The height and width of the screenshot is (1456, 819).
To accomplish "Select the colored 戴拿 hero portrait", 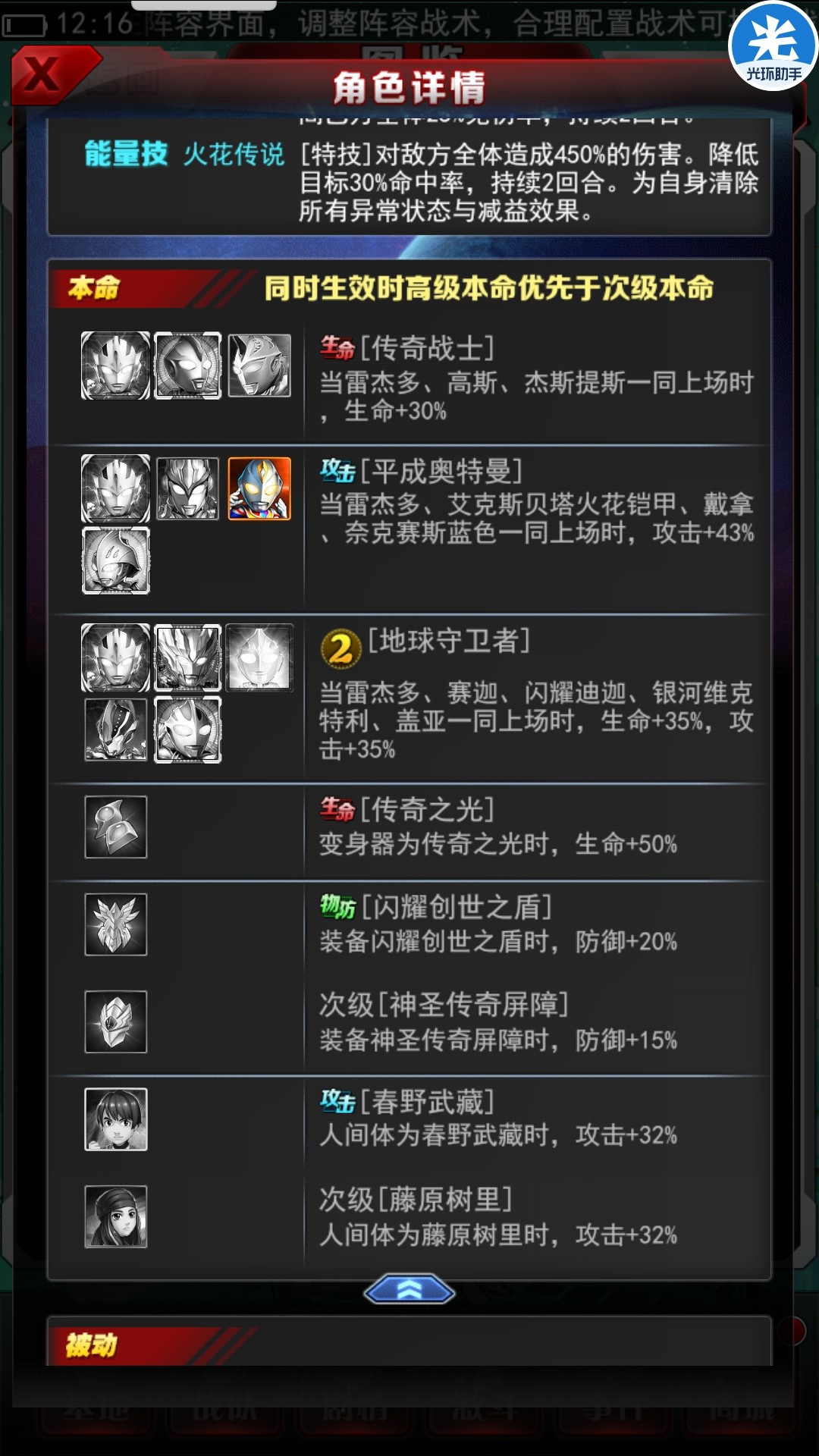I will point(259,489).
